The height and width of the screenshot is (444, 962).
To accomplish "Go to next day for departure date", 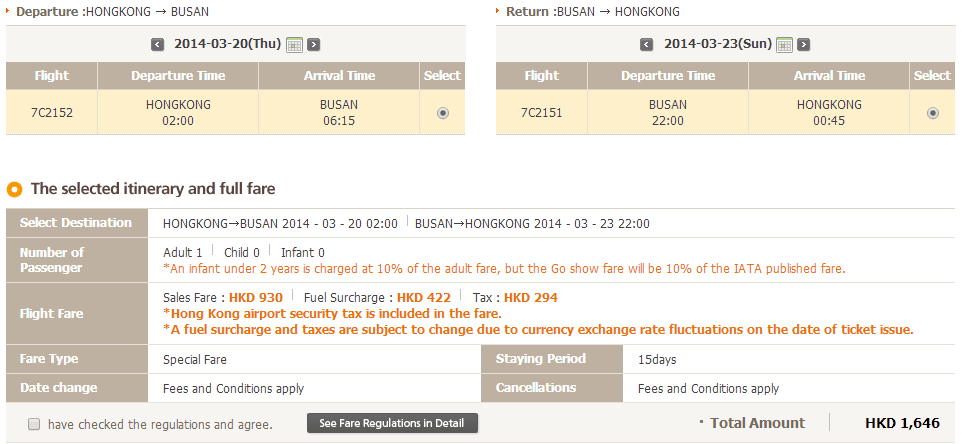I will coord(314,44).
